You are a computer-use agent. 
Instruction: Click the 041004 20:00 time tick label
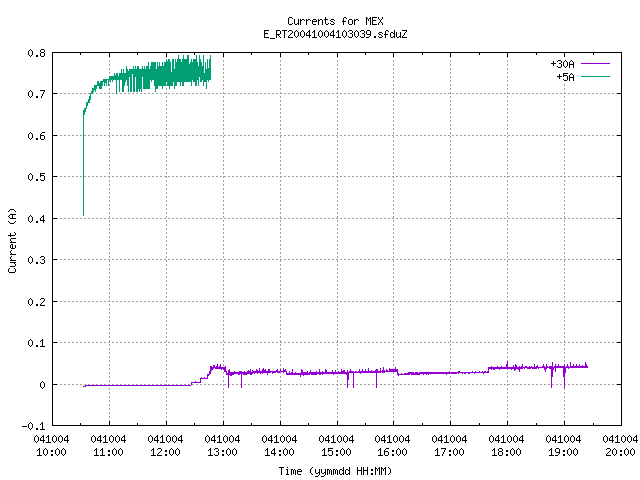click(x=620, y=446)
